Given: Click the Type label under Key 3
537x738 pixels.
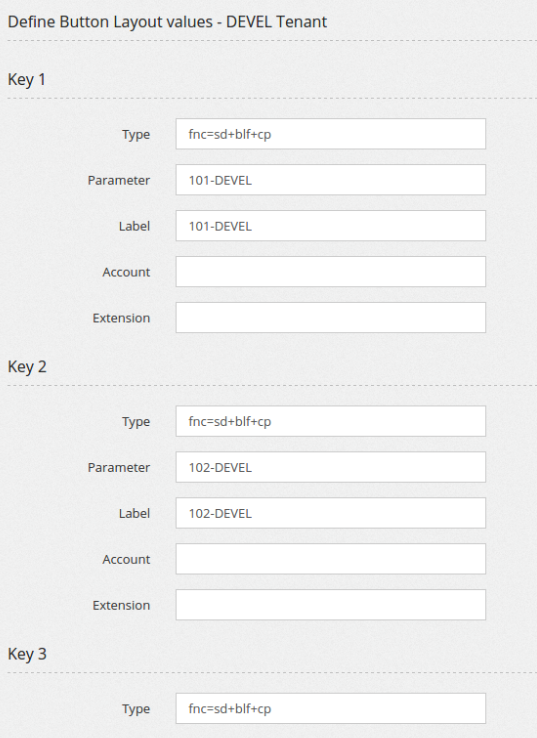Looking at the screenshot, I should point(136,709).
